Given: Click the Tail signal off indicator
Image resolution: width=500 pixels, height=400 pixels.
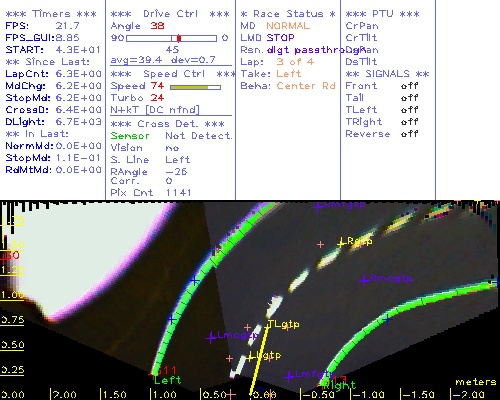Looking at the screenshot, I should click(409, 98).
